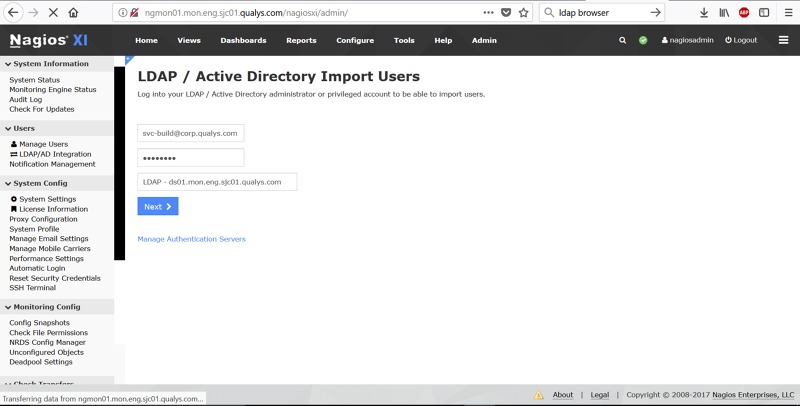Click the blue Next button
The height and width of the screenshot is (406, 800).
158,206
